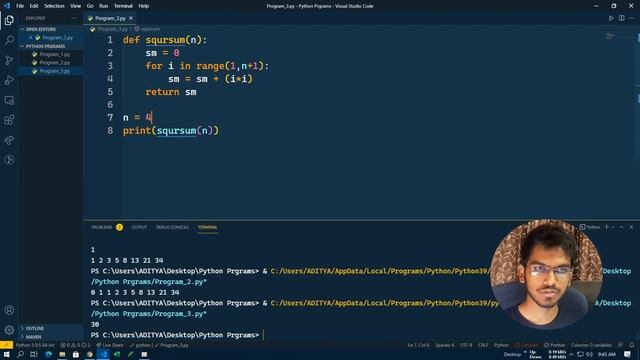
Task: Open the Search view in activity bar
Action: 9,40
